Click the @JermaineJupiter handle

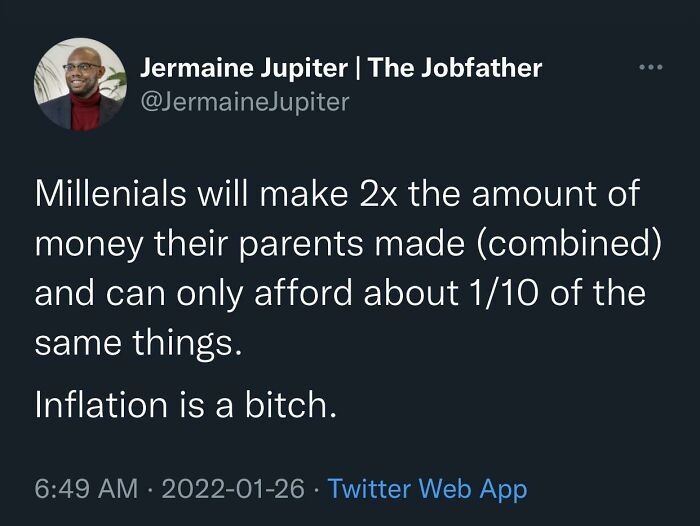(x=244, y=101)
